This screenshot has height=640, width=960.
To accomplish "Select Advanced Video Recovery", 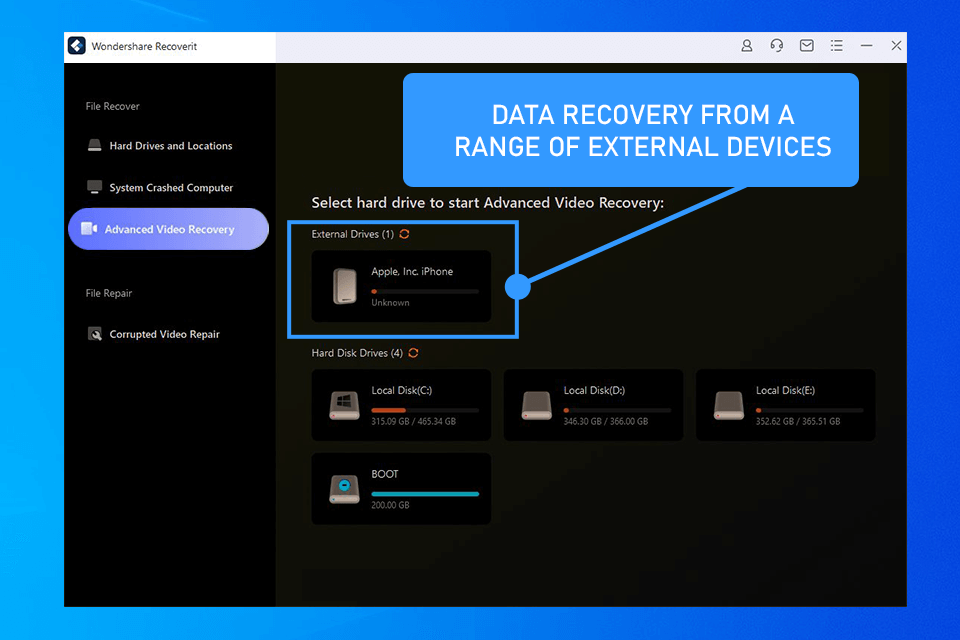I will 168,229.
